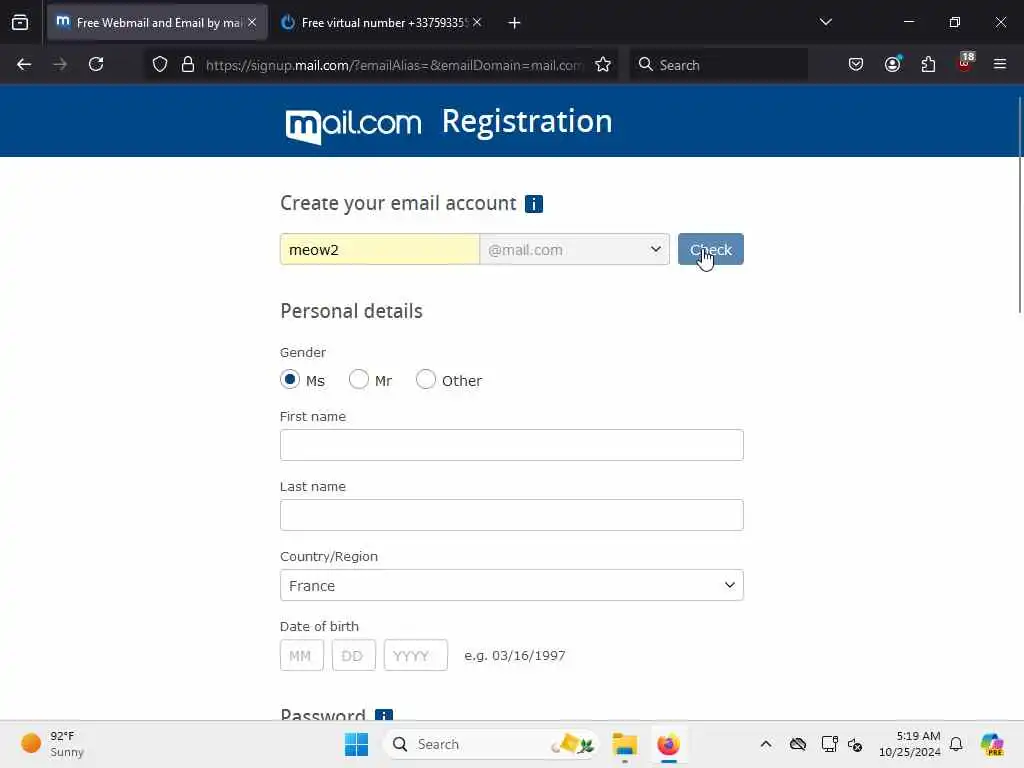
Task: Click the DD birth day field
Action: click(354, 655)
